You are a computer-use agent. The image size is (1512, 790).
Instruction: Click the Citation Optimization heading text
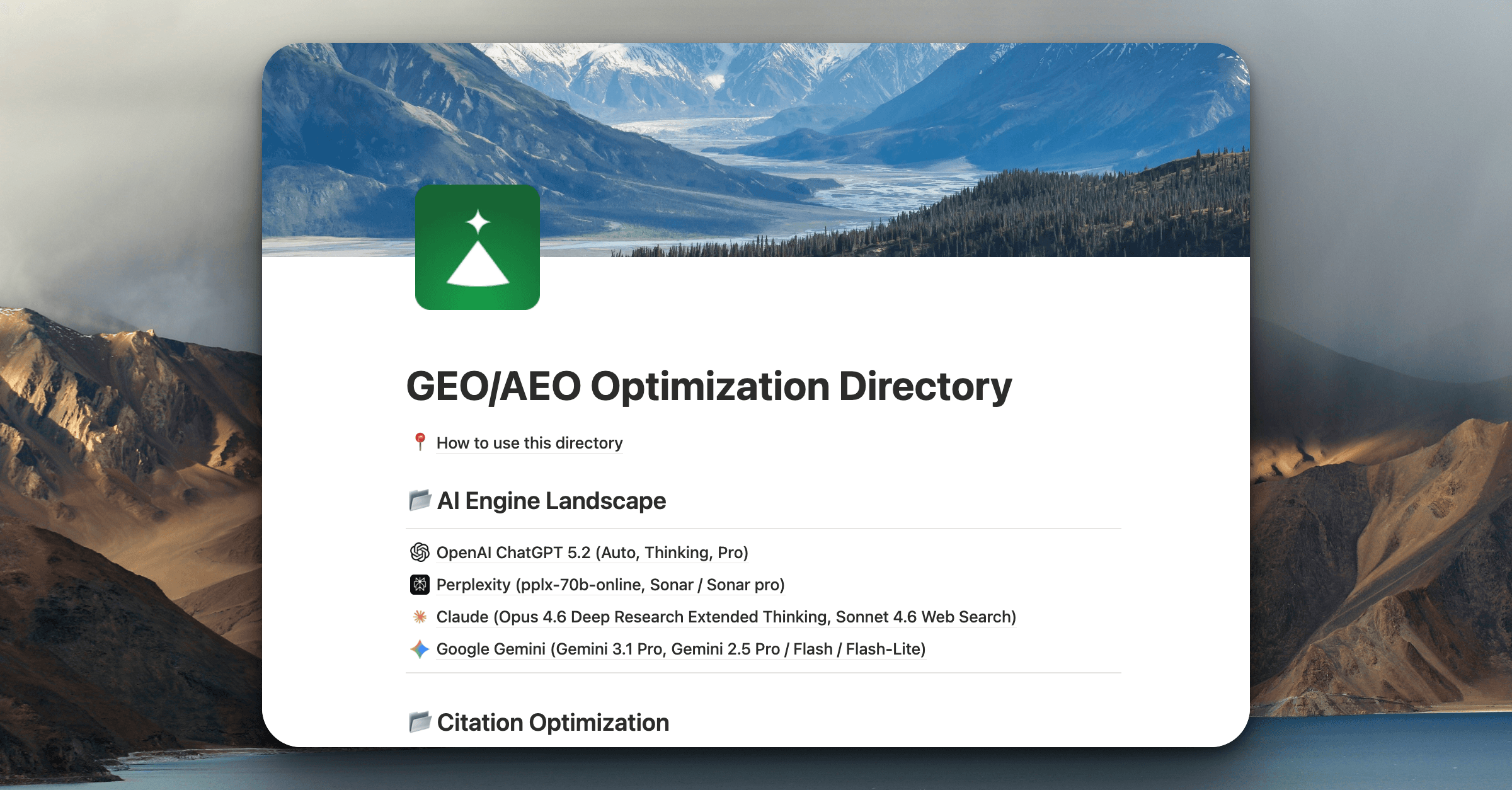coord(553,723)
